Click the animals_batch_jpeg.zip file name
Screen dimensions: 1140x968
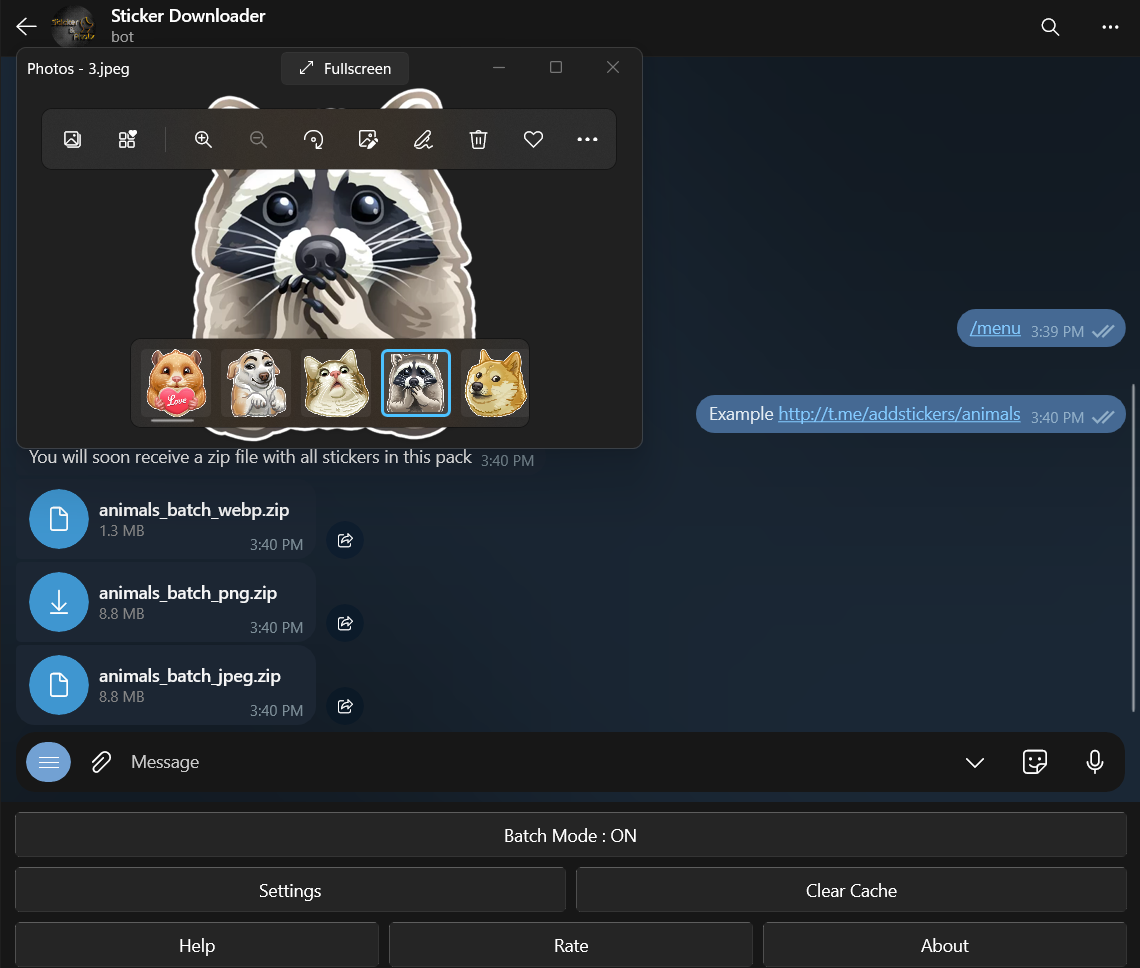pyautogui.click(x=190, y=676)
